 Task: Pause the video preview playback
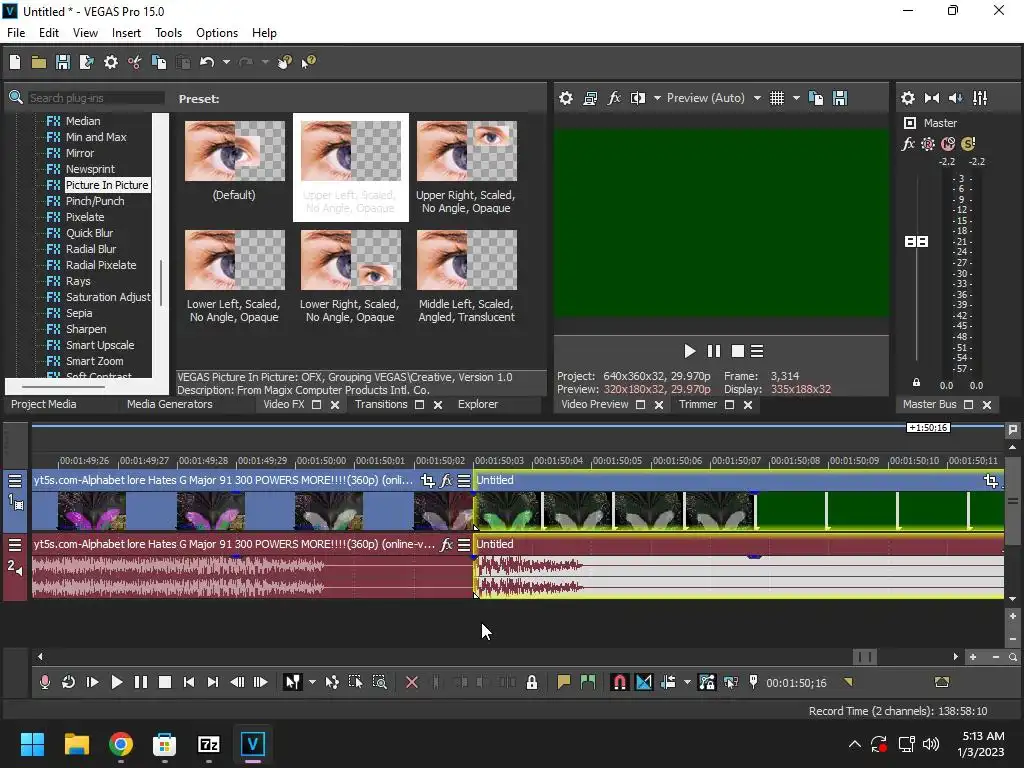point(714,351)
